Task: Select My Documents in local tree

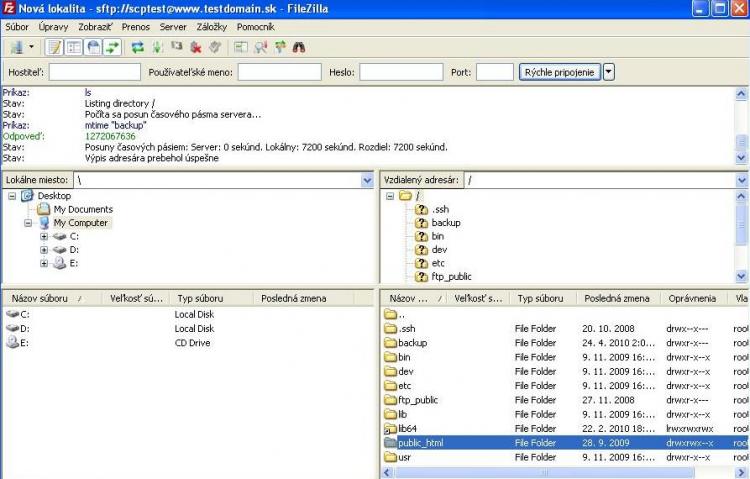Action: pyautogui.click(x=83, y=209)
